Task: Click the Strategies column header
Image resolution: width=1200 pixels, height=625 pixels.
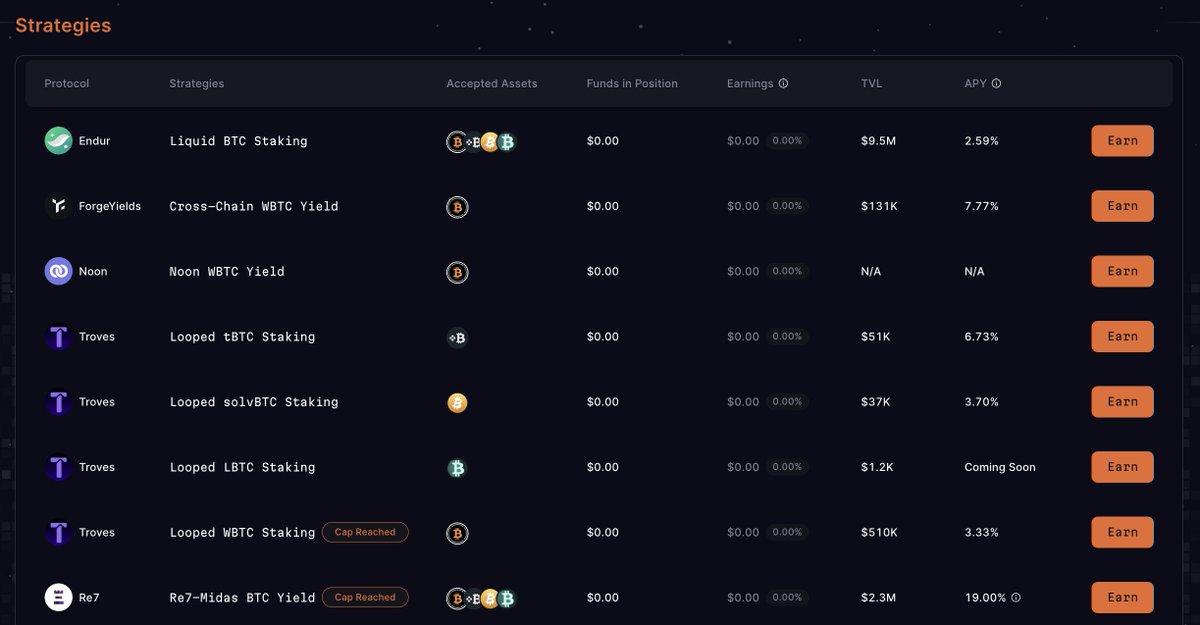Action: coord(197,84)
